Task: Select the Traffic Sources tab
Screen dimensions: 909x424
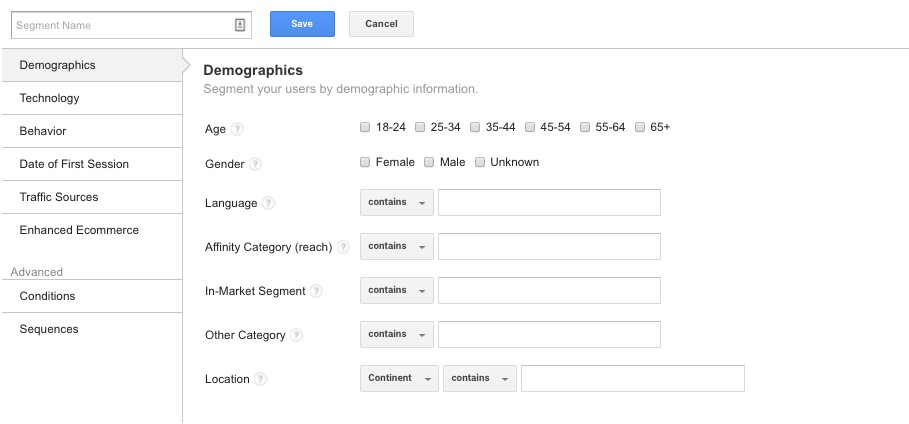Action: (x=59, y=197)
